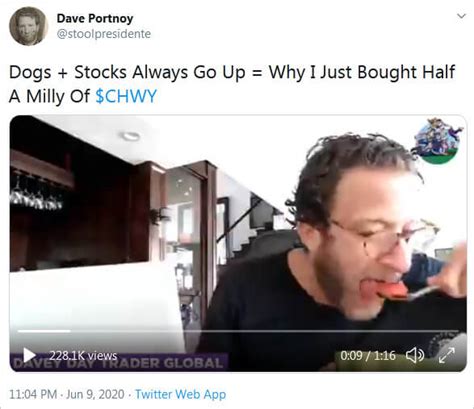Seek along the video progress bar

(x=238, y=331)
